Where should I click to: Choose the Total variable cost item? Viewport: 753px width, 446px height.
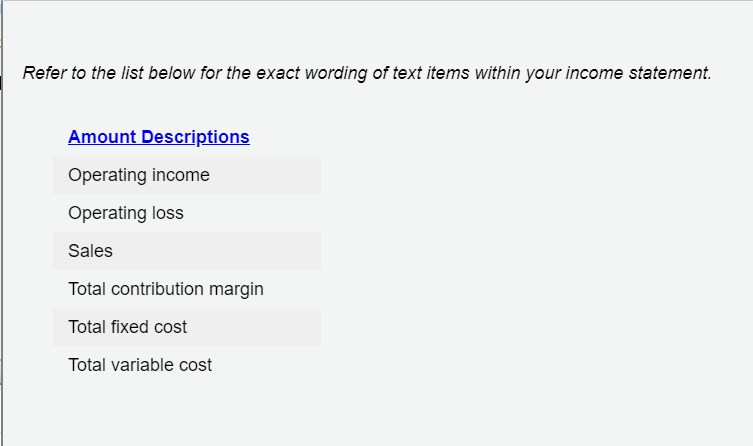click(187, 365)
